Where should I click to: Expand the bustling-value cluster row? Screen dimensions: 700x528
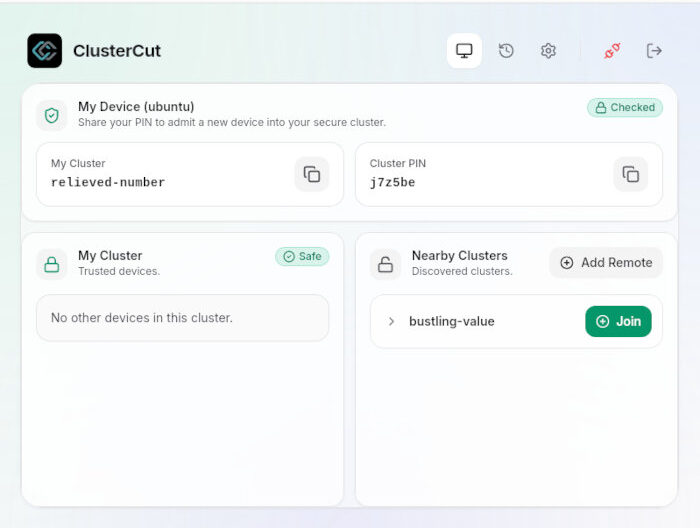pos(391,321)
